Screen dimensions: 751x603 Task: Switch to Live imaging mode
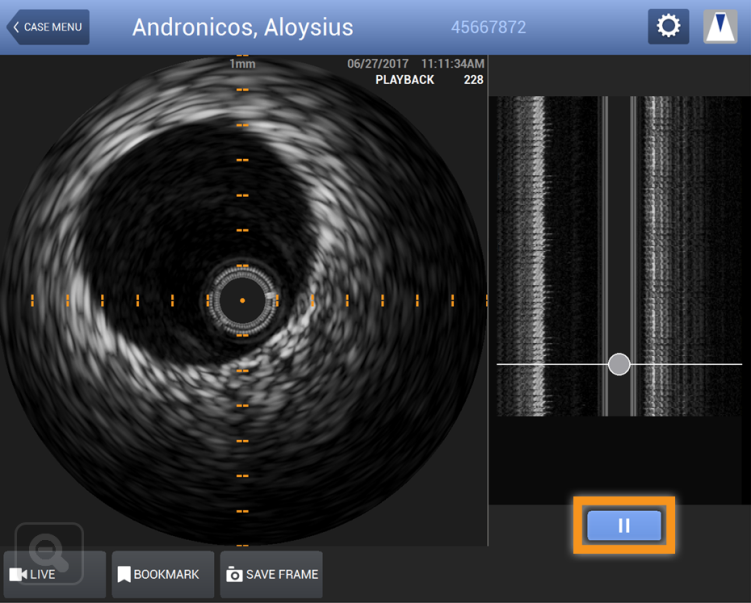click(x=54, y=574)
